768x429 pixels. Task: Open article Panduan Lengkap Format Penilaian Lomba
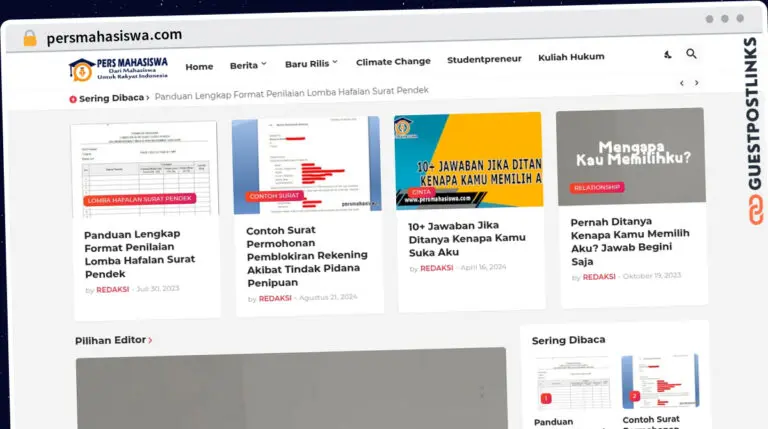click(139, 254)
